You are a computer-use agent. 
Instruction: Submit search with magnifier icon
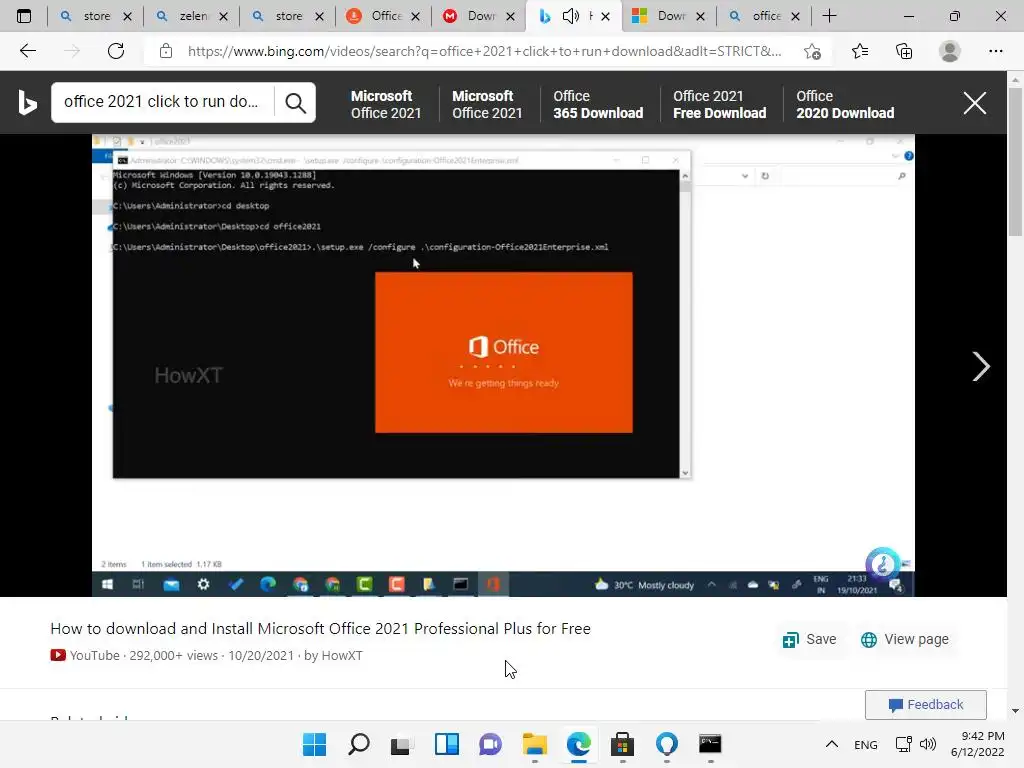(x=295, y=103)
